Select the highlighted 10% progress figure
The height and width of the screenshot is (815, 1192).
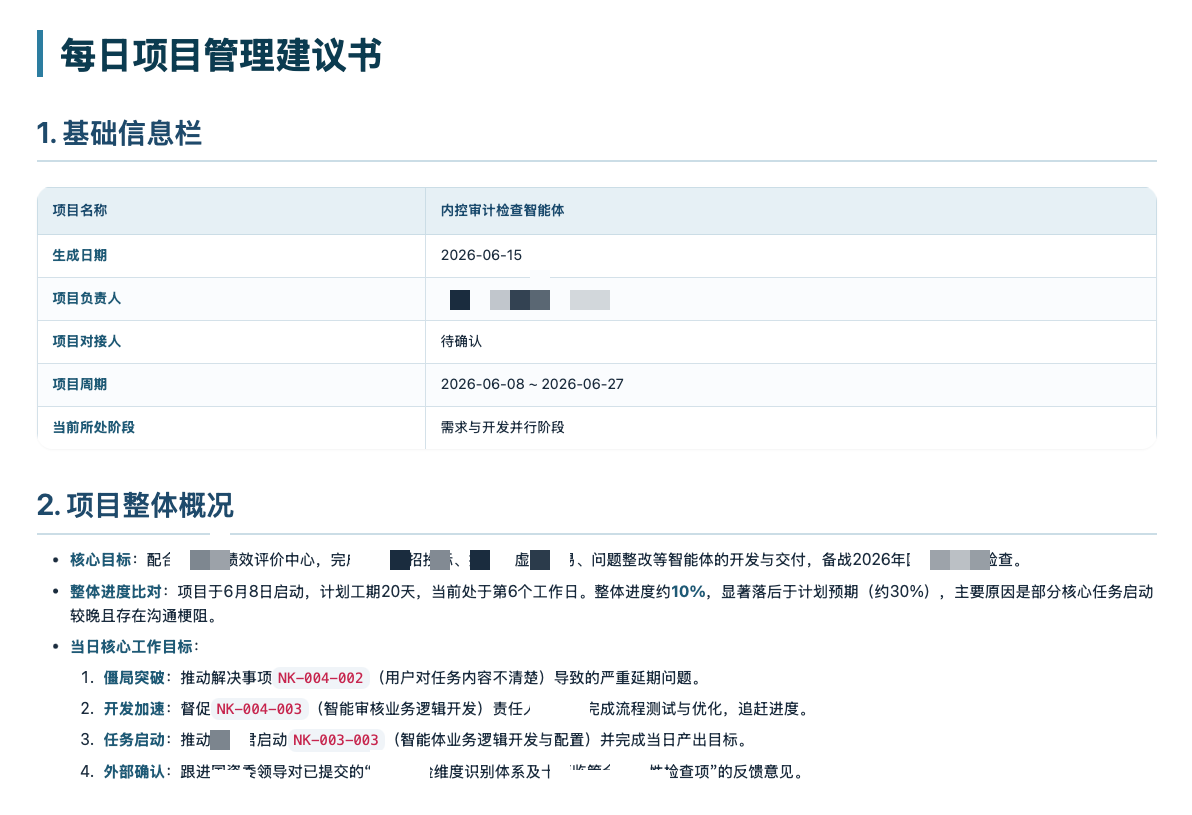tap(688, 591)
